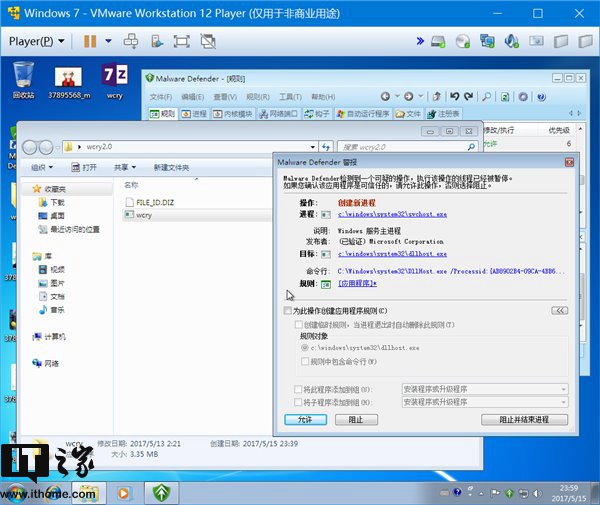Click the VMware fullscreen mode icon
Screen dimensions: 600x505
(181, 41)
